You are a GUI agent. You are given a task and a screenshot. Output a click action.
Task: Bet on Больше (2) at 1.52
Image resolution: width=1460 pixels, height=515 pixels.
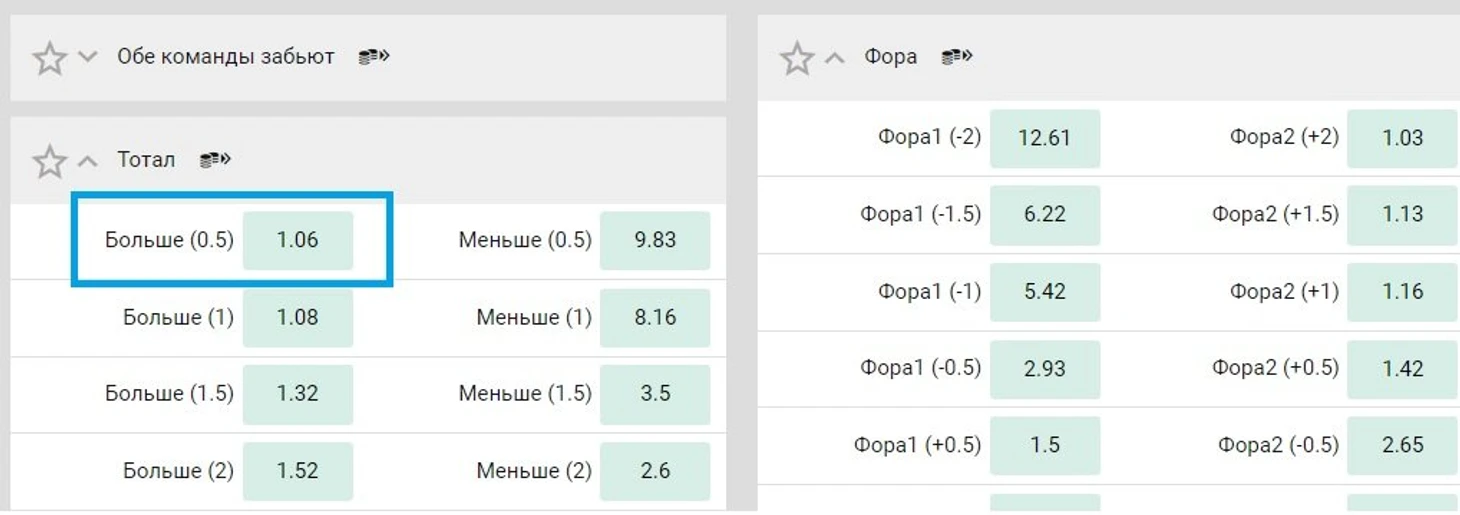298,470
